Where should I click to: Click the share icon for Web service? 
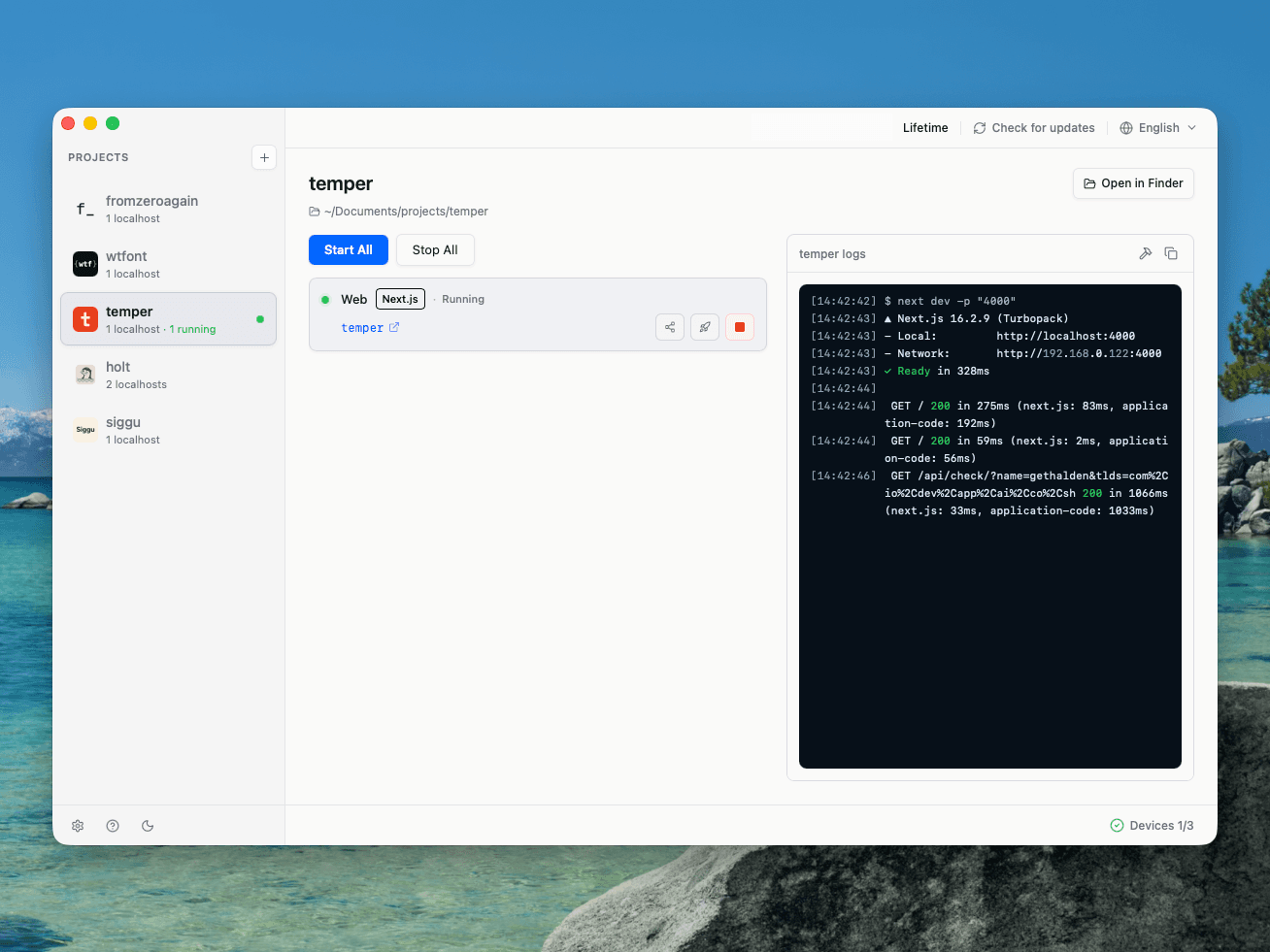[670, 327]
